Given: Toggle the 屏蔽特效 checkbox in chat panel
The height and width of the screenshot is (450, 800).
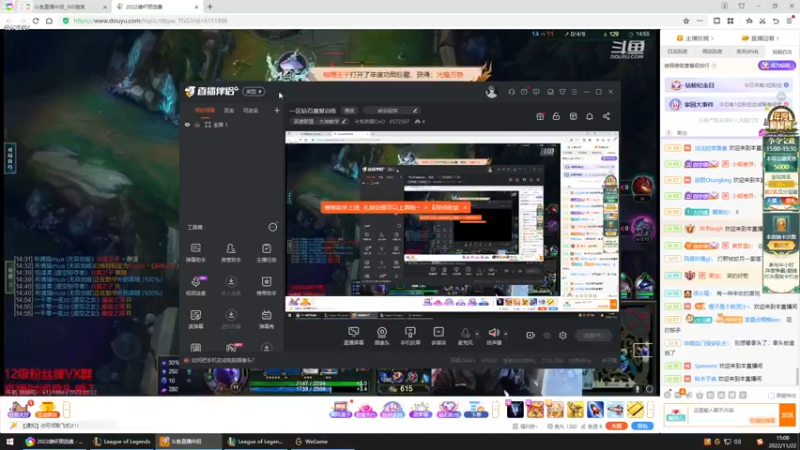Looking at the screenshot, I should (771, 395).
